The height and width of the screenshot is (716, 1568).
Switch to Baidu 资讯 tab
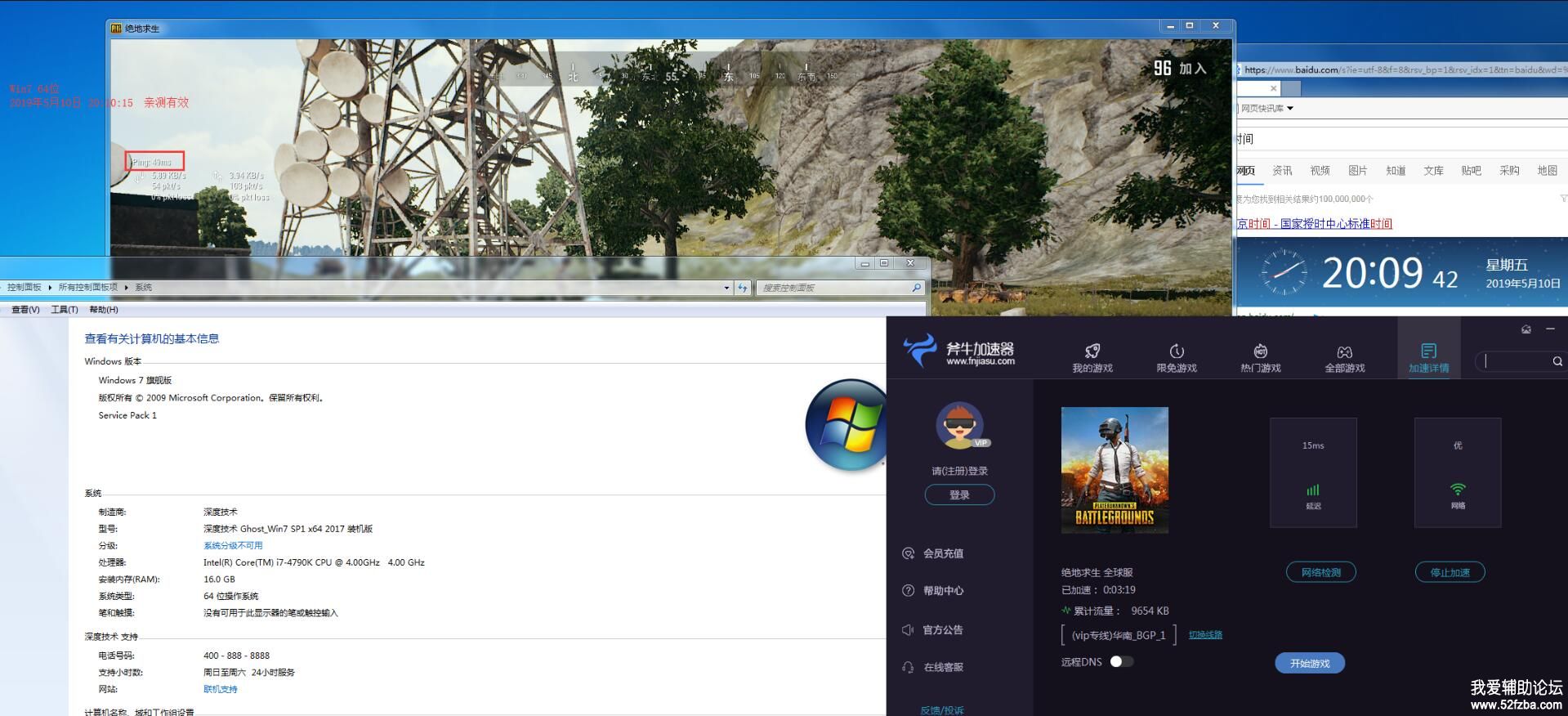[1282, 171]
